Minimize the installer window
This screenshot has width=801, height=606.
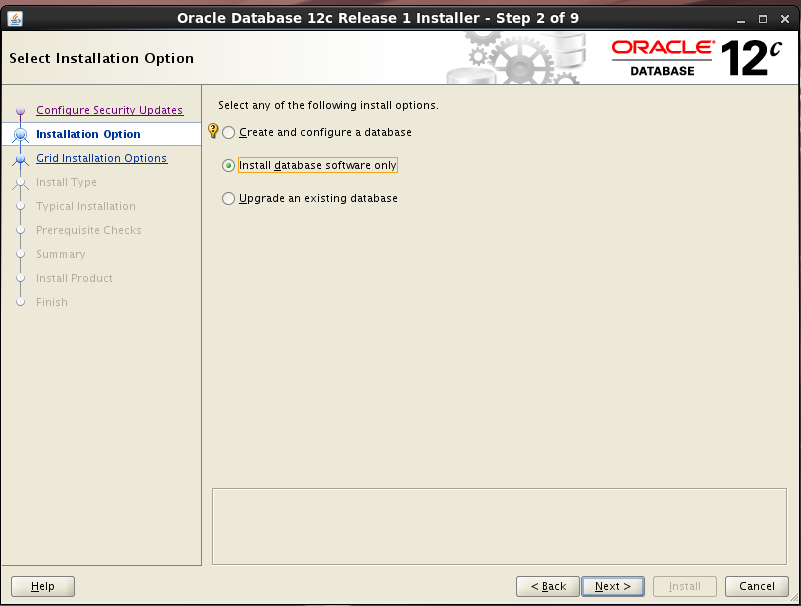[741, 19]
